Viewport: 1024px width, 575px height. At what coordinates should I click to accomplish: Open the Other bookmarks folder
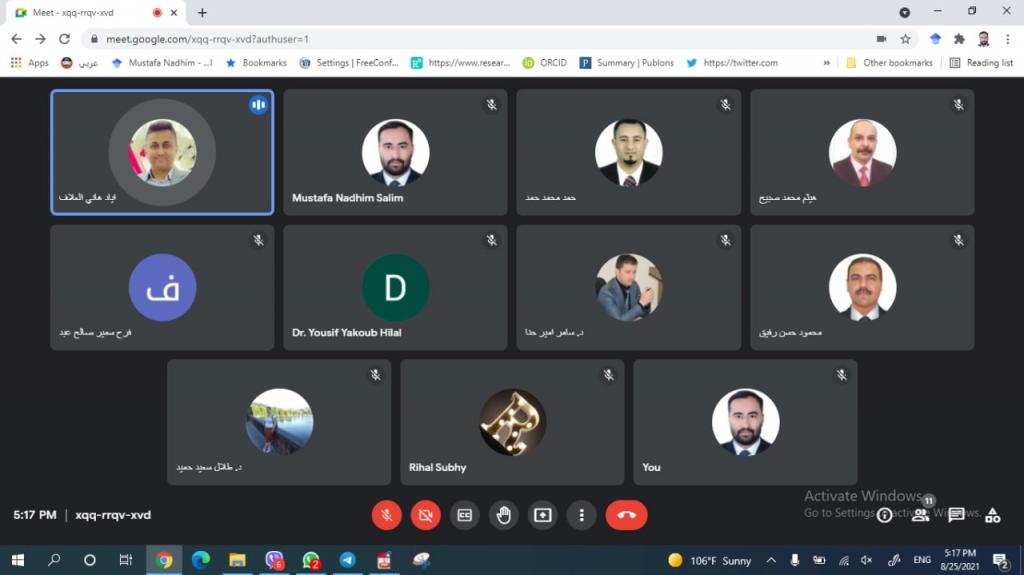click(889, 63)
